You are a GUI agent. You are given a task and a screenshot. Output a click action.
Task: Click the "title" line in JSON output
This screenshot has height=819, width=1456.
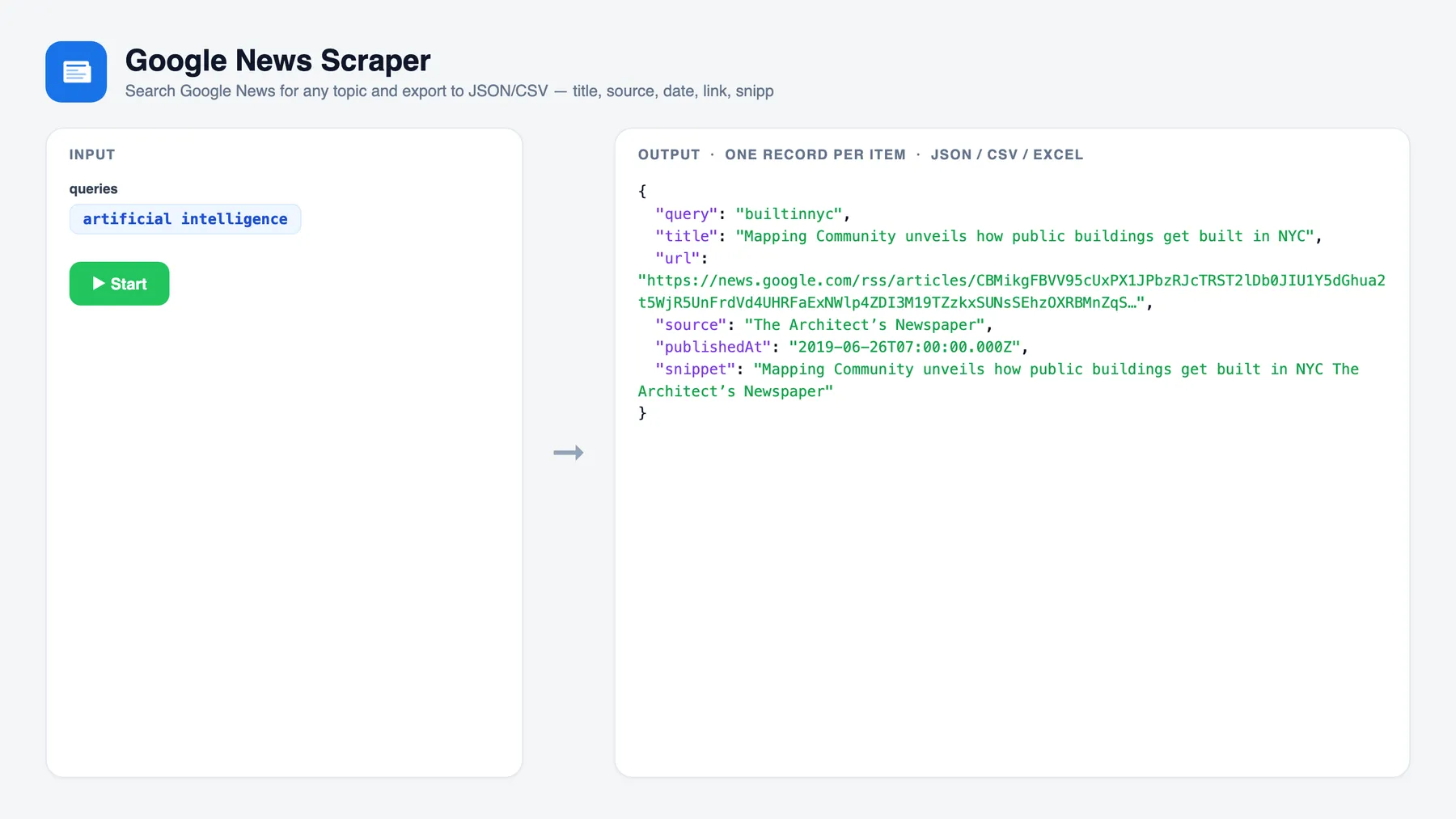point(988,236)
